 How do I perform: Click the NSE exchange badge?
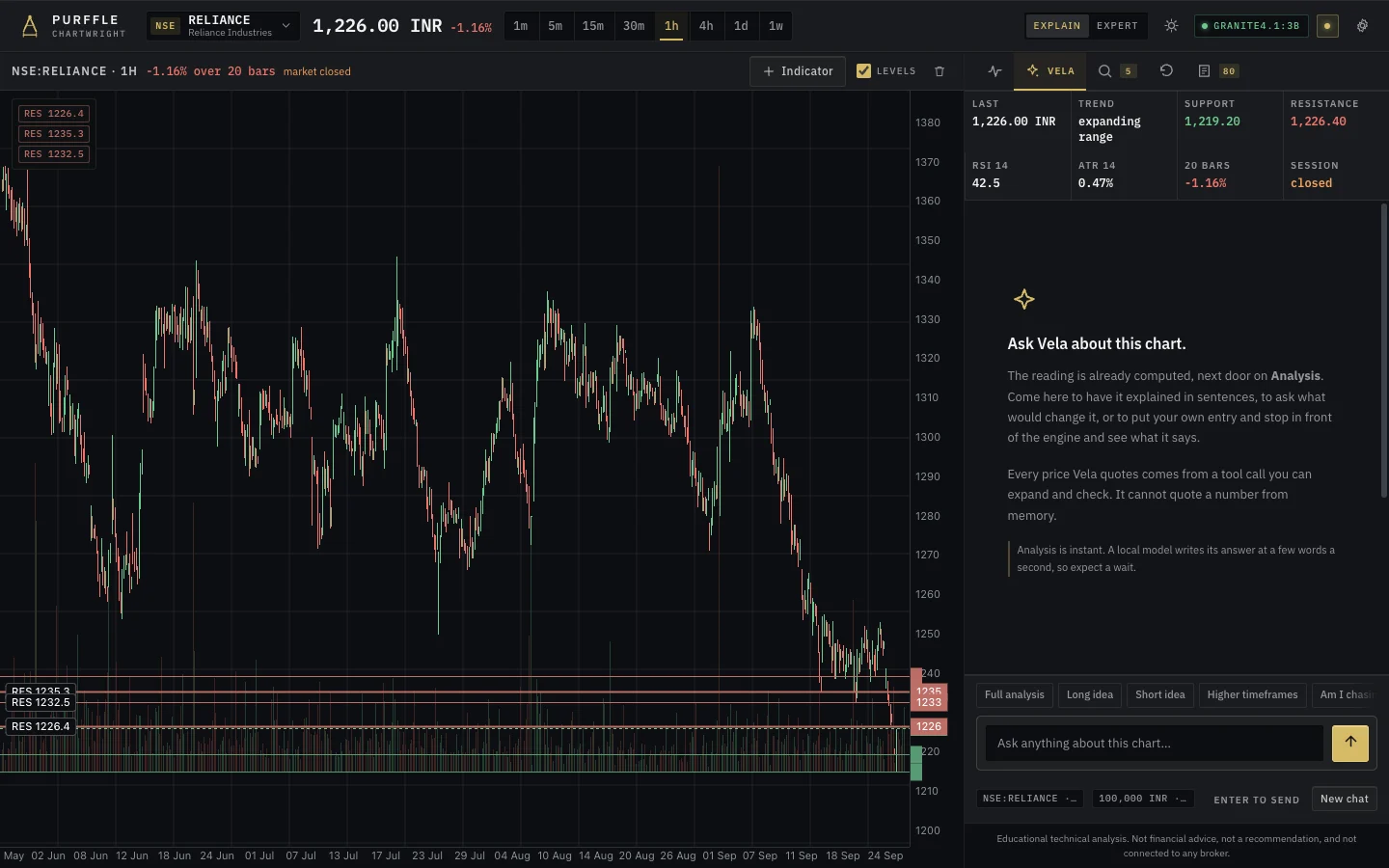click(165, 26)
